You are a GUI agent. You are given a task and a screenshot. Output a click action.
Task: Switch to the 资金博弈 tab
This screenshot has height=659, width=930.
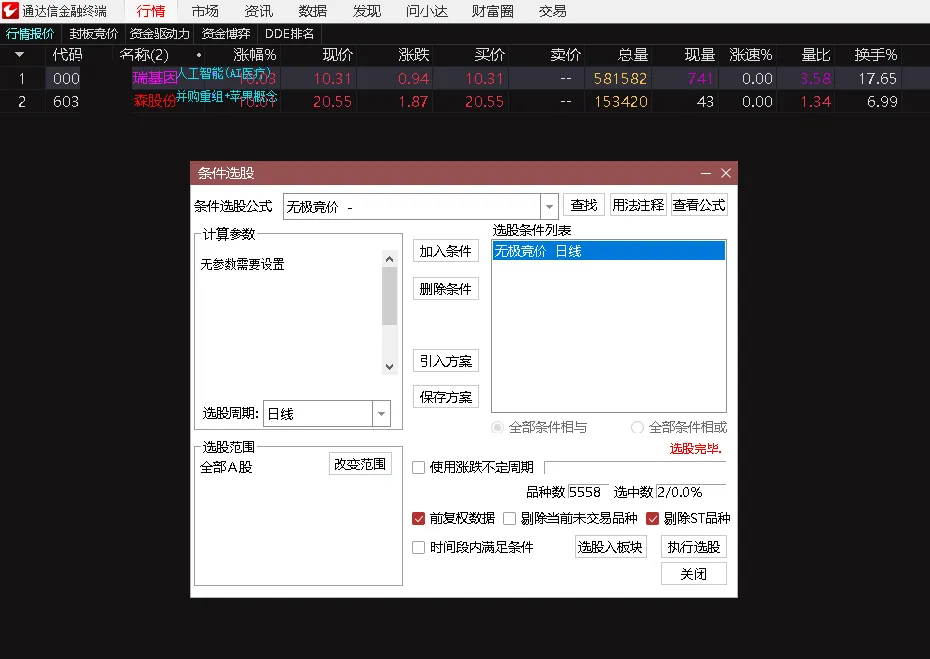pos(225,34)
